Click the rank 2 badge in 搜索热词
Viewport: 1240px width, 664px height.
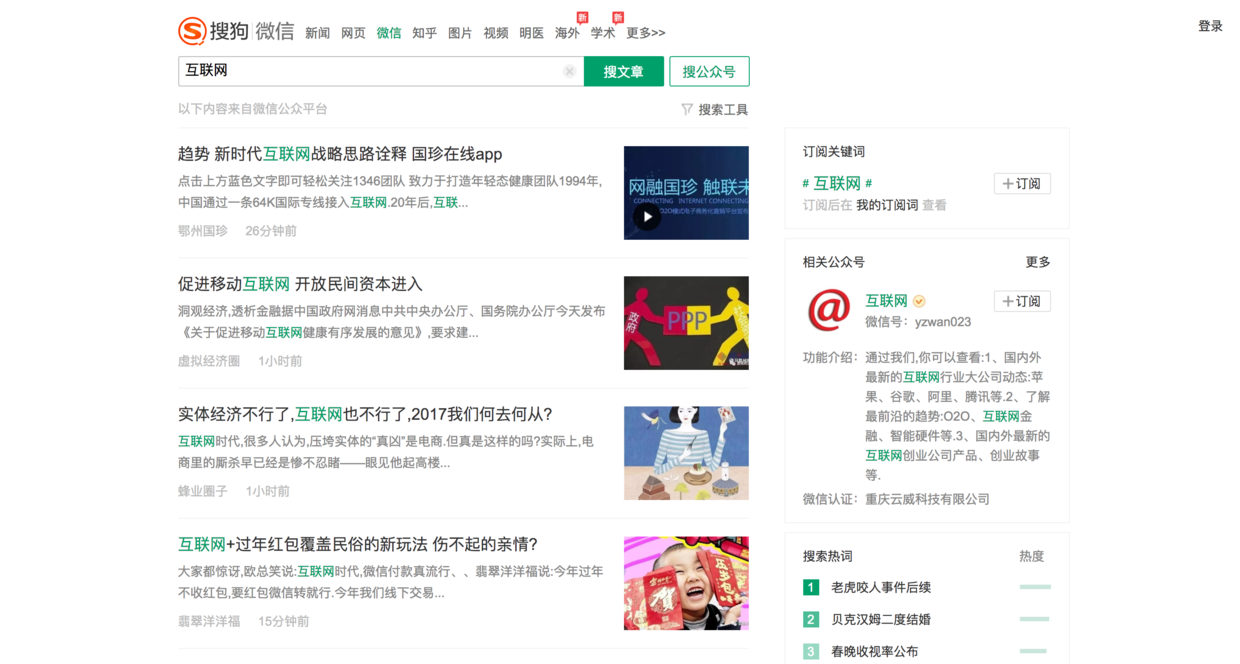(811, 619)
